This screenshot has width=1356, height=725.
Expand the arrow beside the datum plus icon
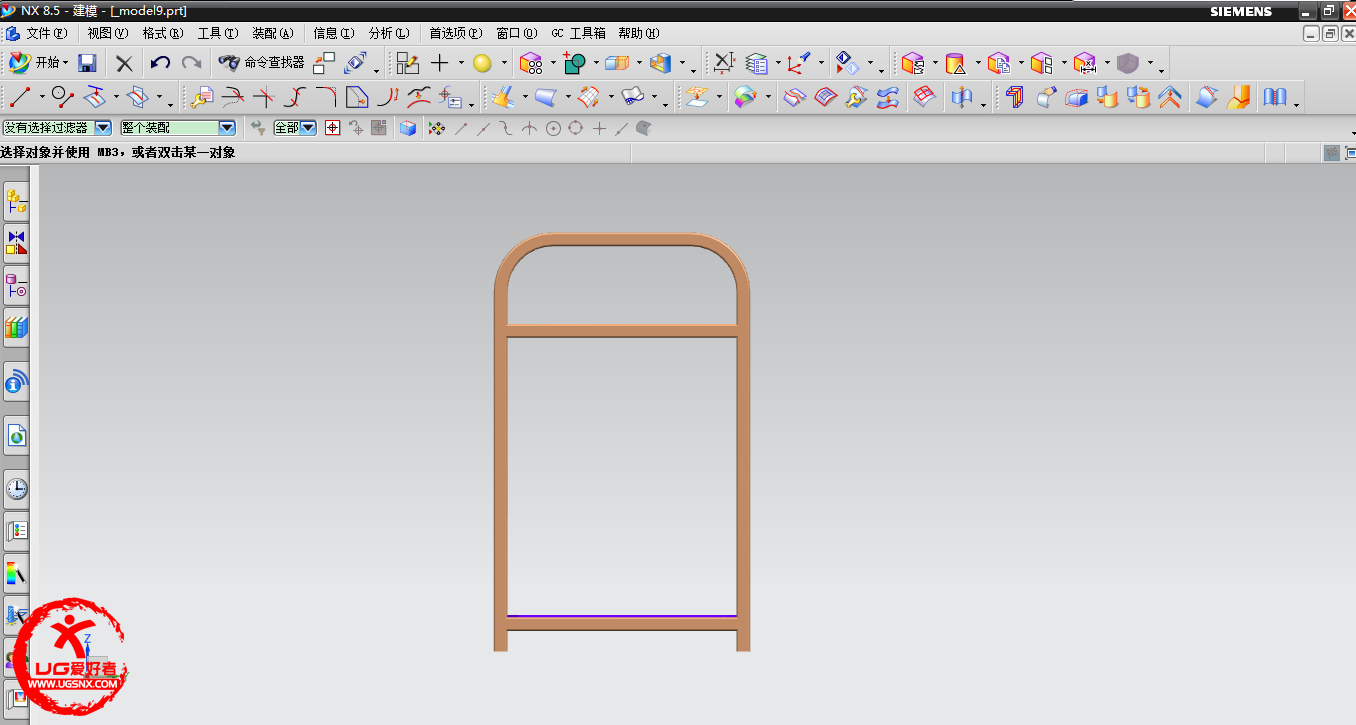(x=461, y=63)
